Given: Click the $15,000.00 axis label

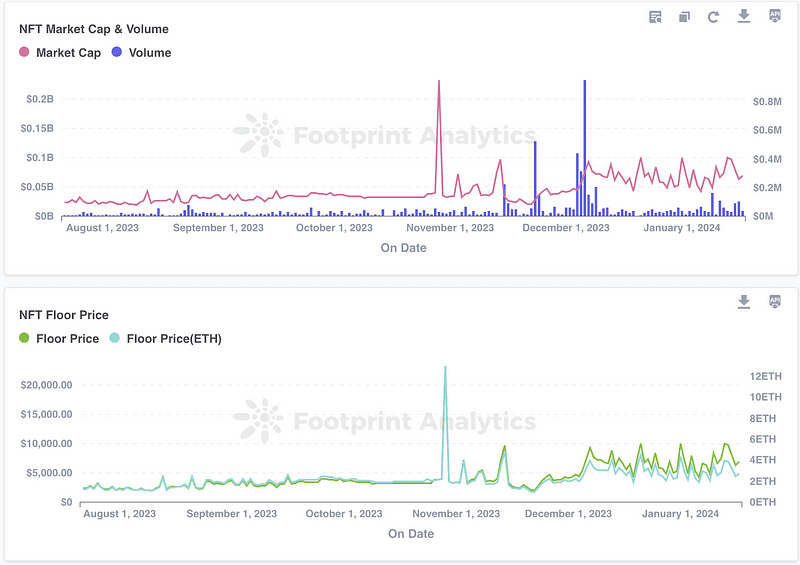Looking at the screenshot, I should click(46, 414).
